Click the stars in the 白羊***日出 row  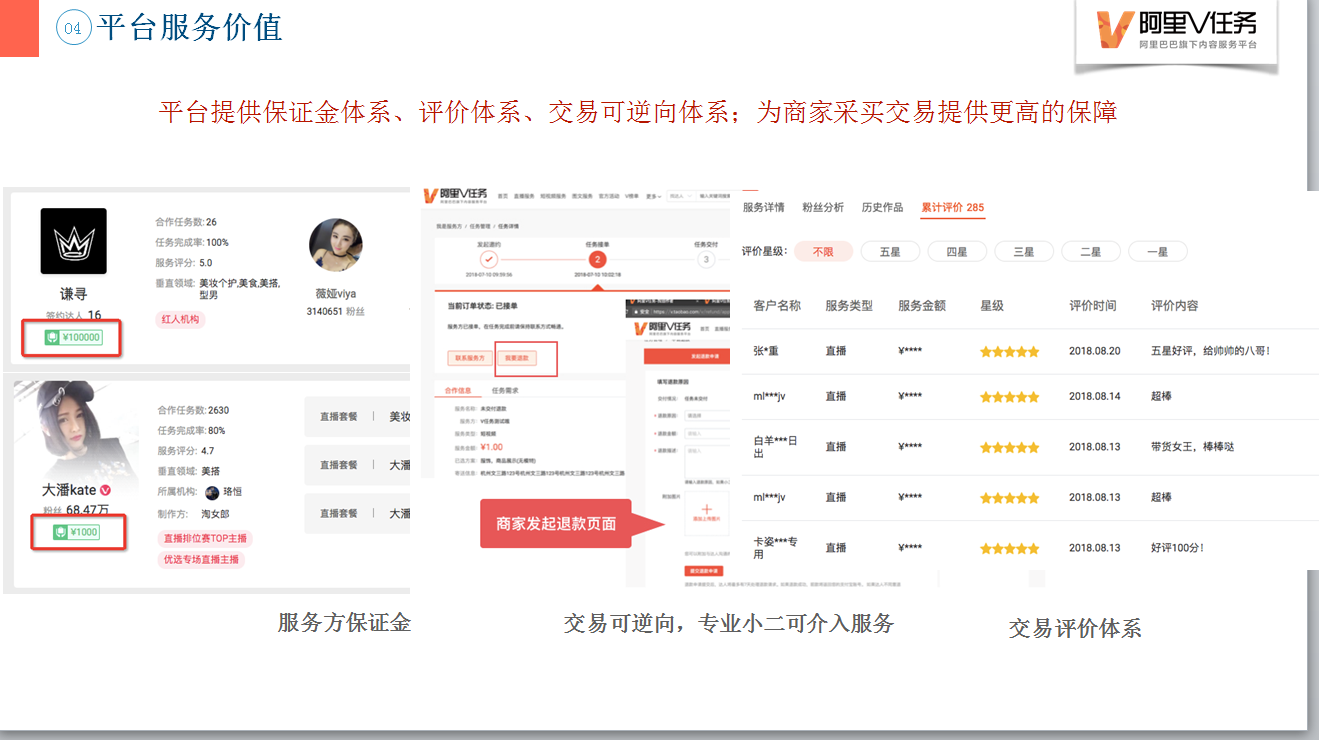(x=1010, y=447)
